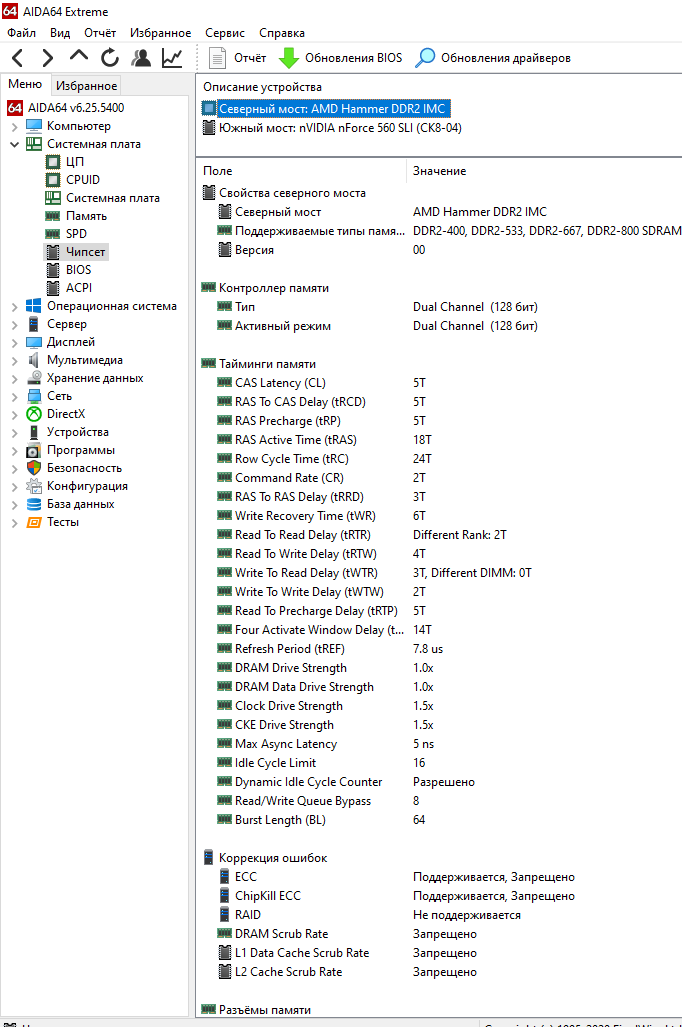Click the Дисплей monitor icon
This screenshot has height=1027, width=682.
pos(34,342)
